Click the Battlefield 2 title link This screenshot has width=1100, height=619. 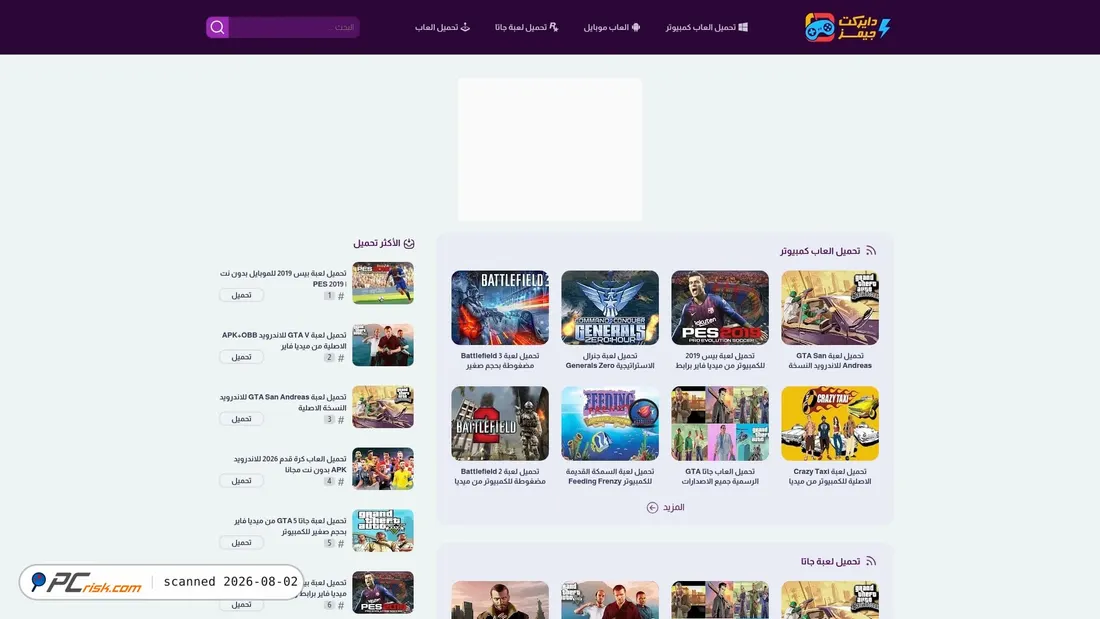pos(499,477)
